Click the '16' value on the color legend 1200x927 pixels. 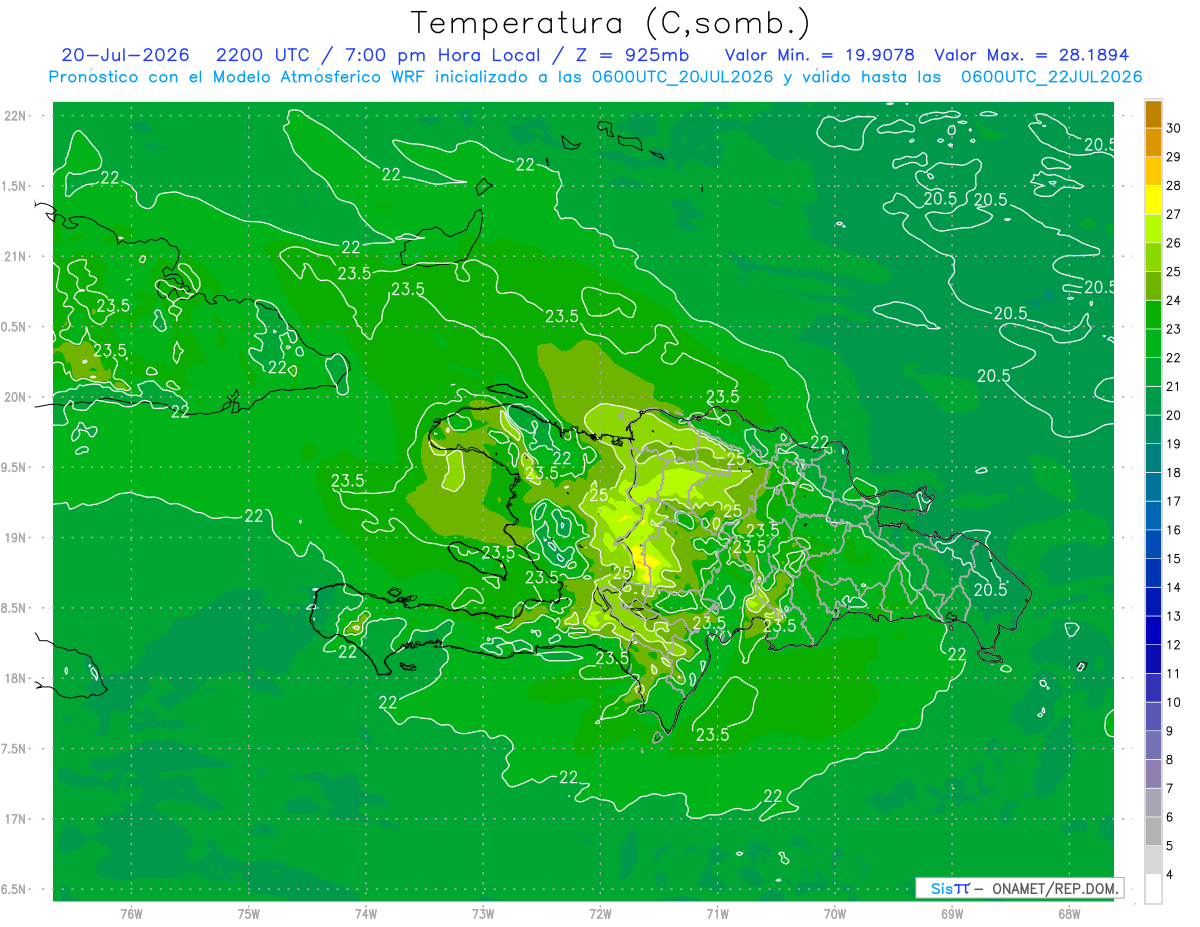tap(1174, 530)
